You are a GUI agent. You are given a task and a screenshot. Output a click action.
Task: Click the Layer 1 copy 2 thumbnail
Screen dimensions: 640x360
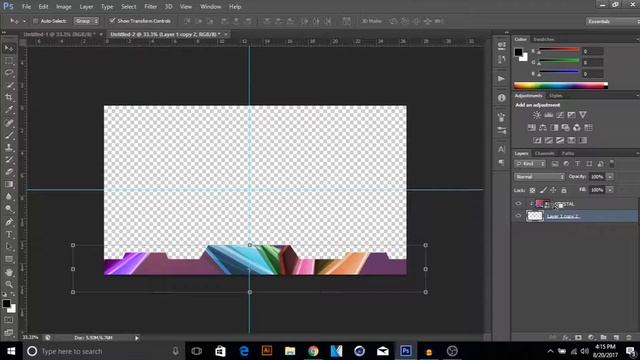click(x=535, y=216)
